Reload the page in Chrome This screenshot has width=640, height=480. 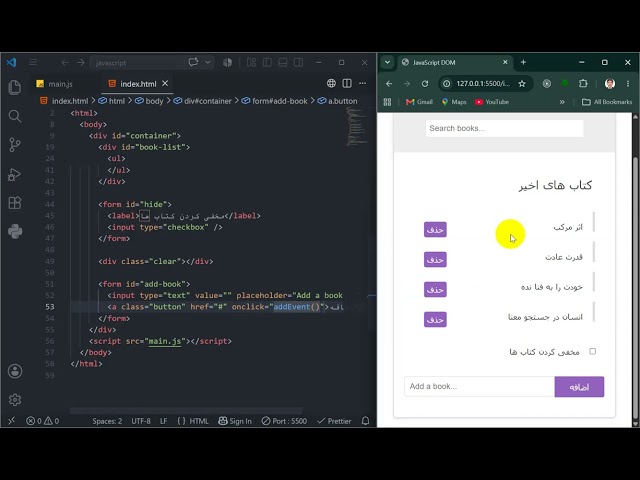pyautogui.click(x=425, y=84)
